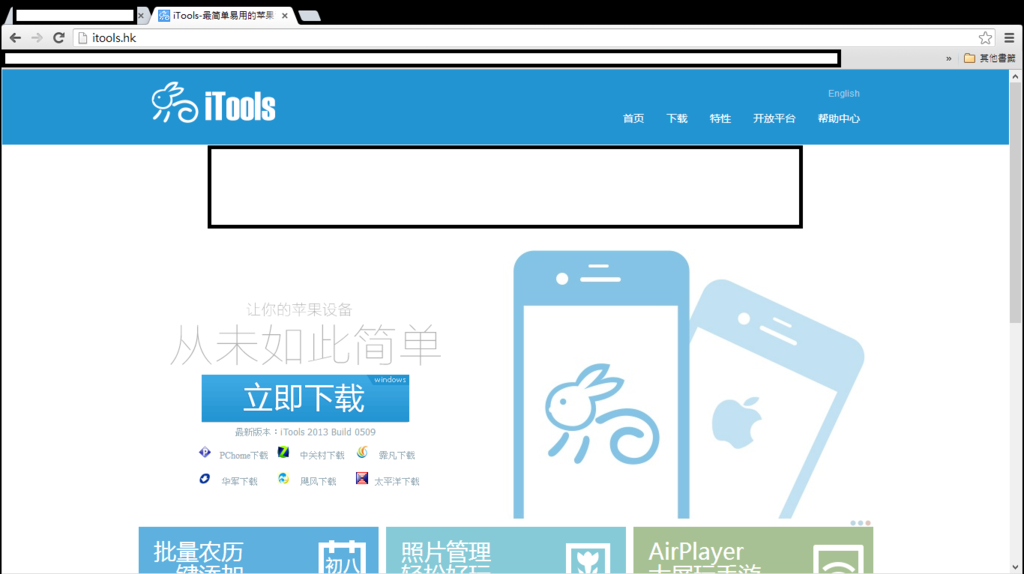
Task: Open a new tab button
Action: pos(310,16)
